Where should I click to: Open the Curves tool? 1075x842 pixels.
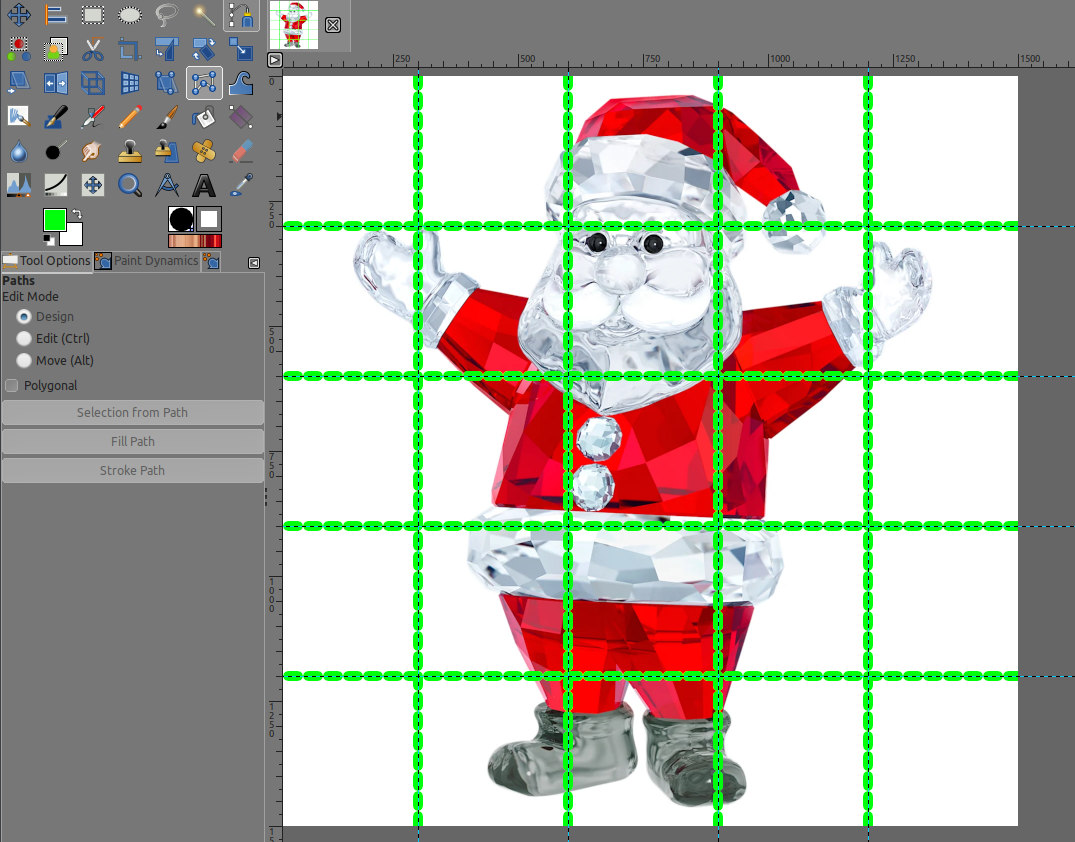coord(56,185)
